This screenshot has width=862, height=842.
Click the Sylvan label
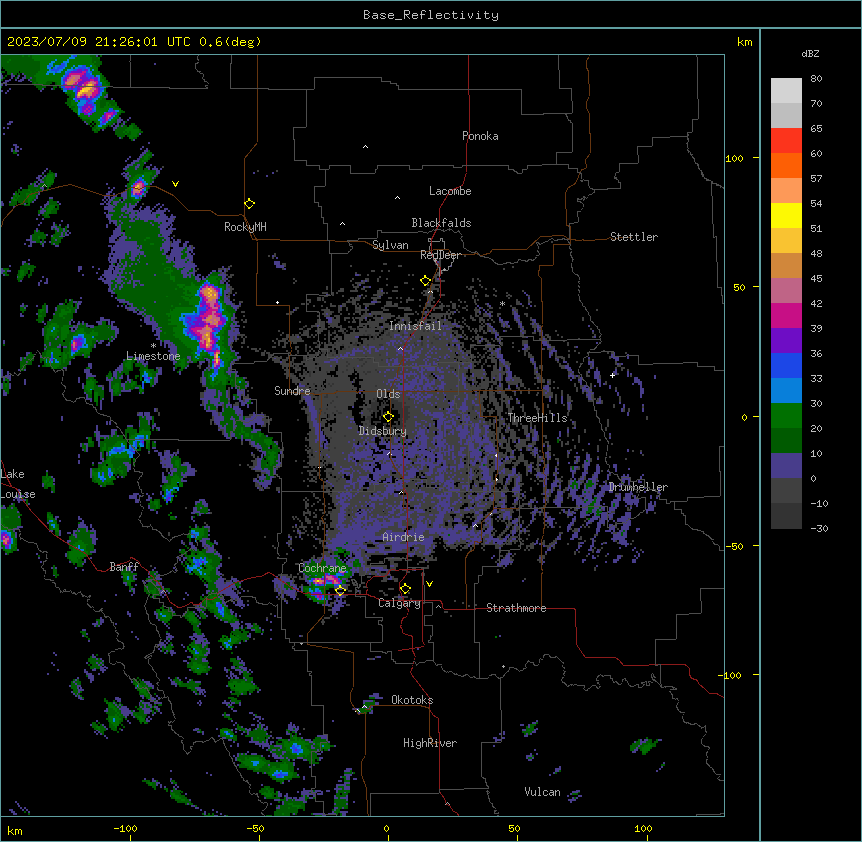[x=390, y=245]
